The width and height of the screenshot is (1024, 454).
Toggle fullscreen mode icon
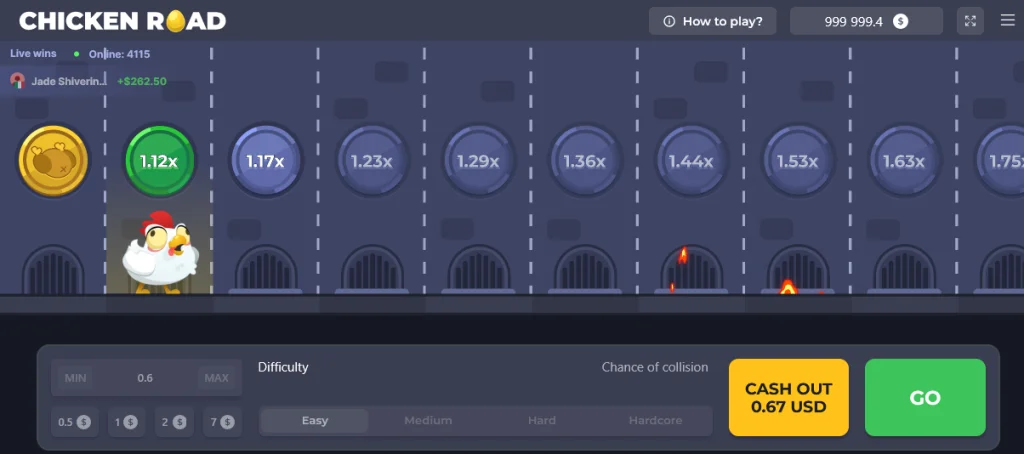coord(970,21)
